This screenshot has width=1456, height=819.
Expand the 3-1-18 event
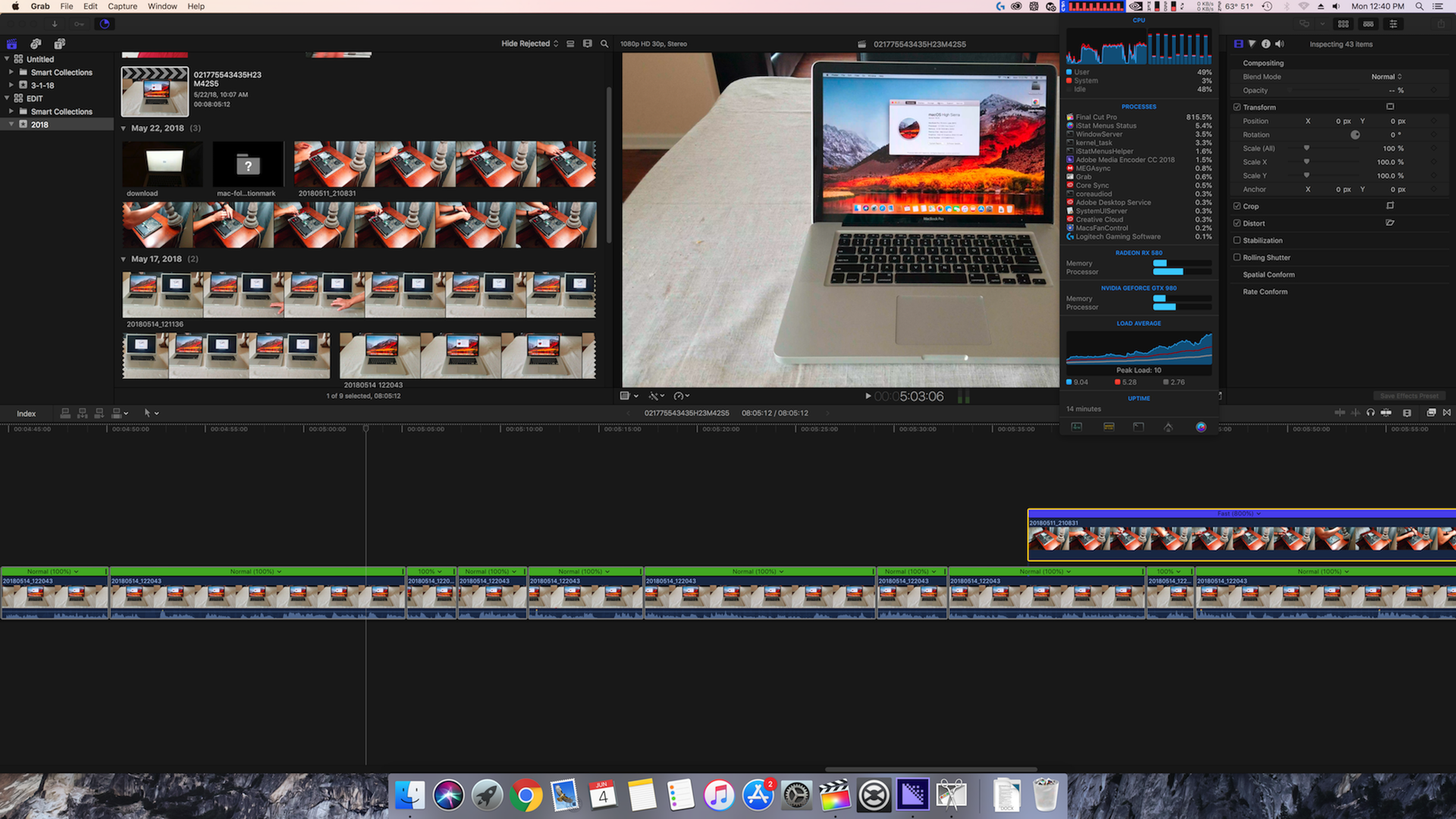click(11, 86)
